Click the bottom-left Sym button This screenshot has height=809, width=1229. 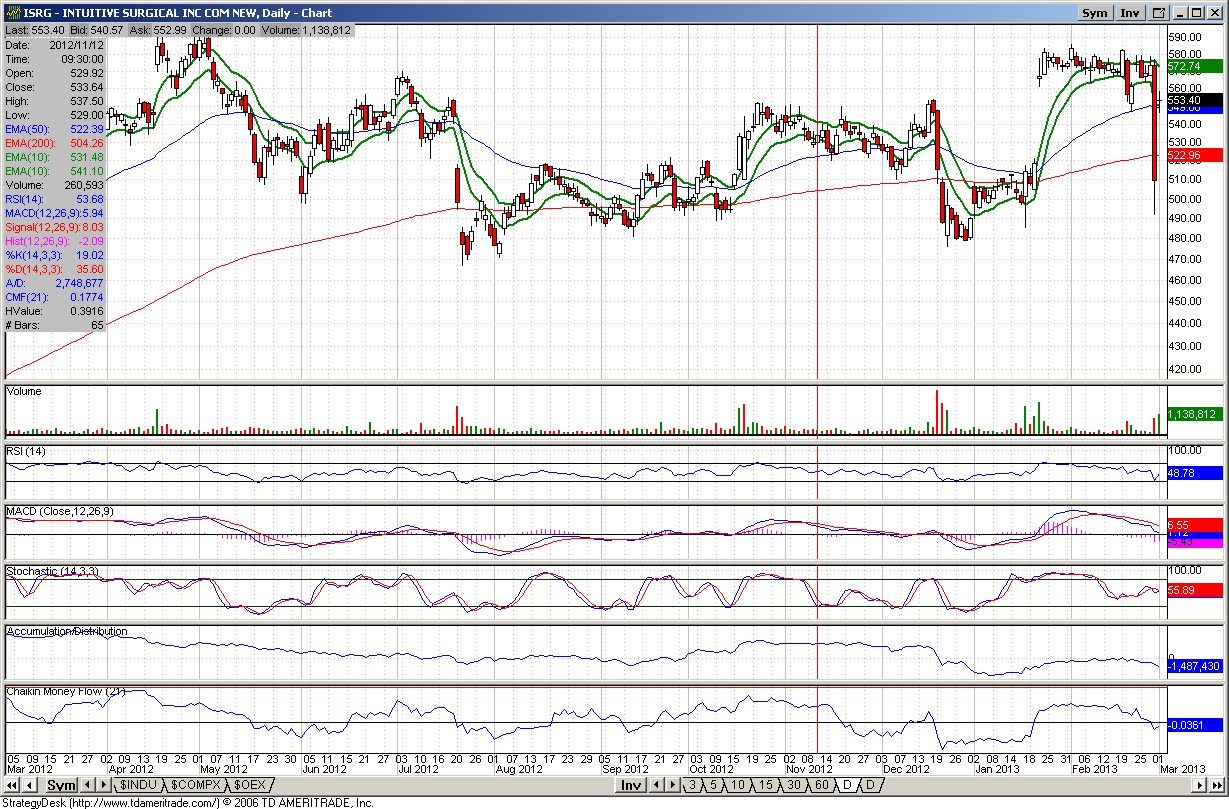click(x=61, y=785)
